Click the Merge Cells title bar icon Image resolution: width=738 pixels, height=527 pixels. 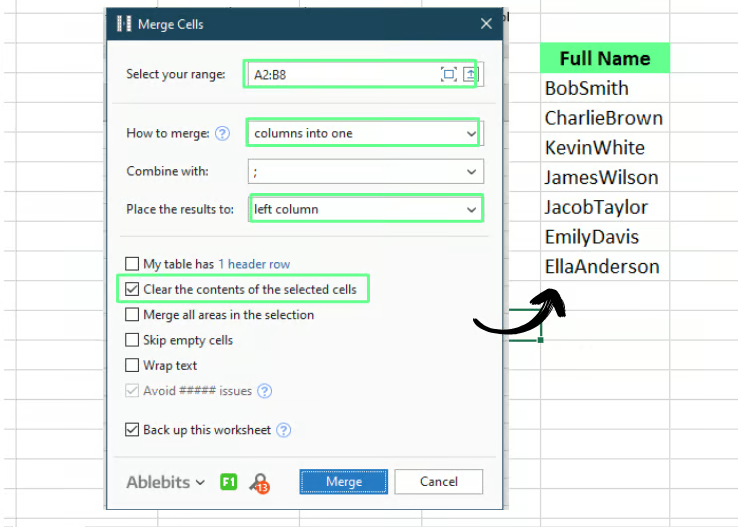pyautogui.click(x=124, y=23)
